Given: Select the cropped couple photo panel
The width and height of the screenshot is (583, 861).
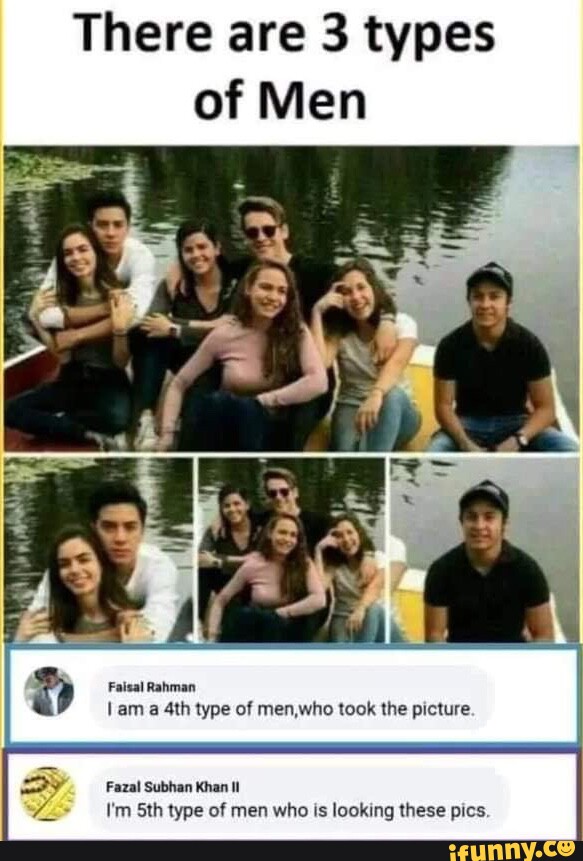Looking at the screenshot, I should (x=99, y=550).
